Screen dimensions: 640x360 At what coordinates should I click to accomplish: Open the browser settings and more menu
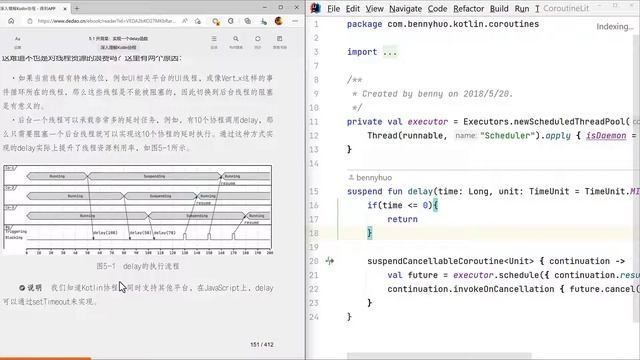[295, 21]
